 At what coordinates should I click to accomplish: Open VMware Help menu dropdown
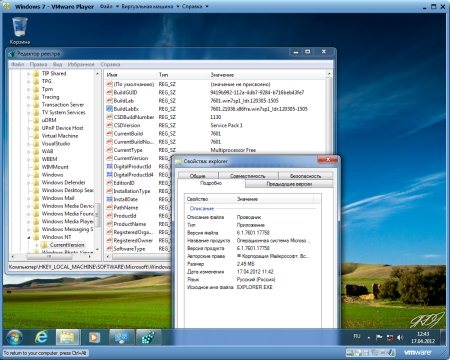pyautogui.click(x=195, y=6)
